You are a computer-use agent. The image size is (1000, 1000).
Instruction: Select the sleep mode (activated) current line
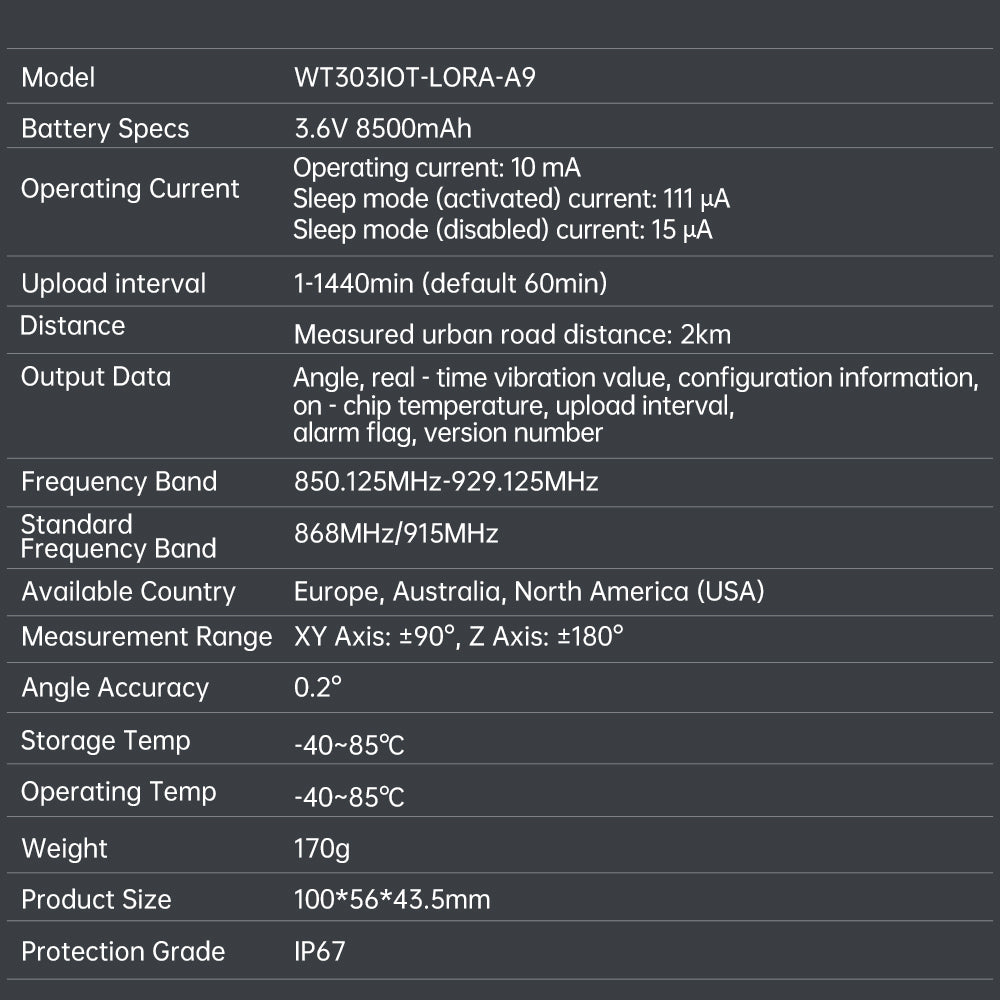511,199
